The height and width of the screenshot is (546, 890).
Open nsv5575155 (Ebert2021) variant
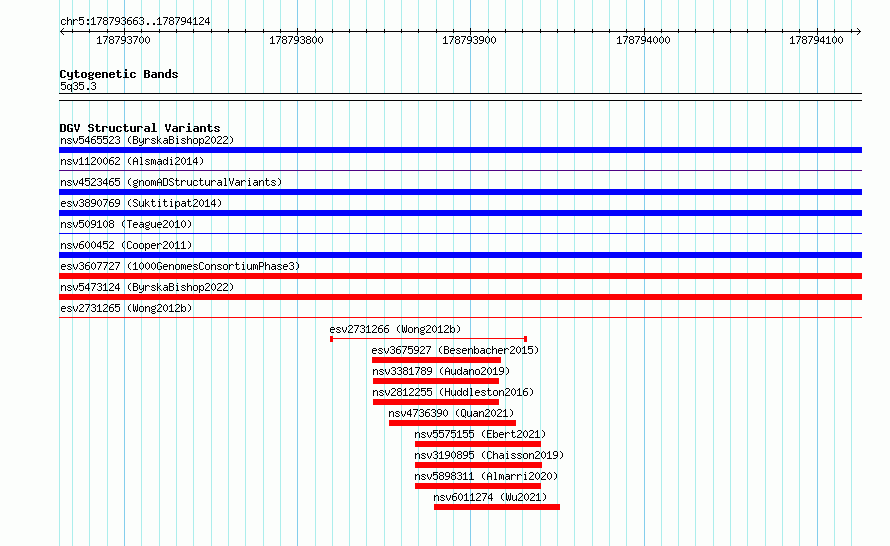click(480, 434)
